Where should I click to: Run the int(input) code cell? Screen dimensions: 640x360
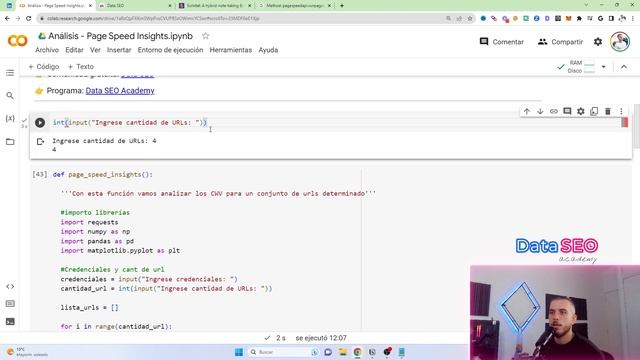pyautogui.click(x=40, y=122)
